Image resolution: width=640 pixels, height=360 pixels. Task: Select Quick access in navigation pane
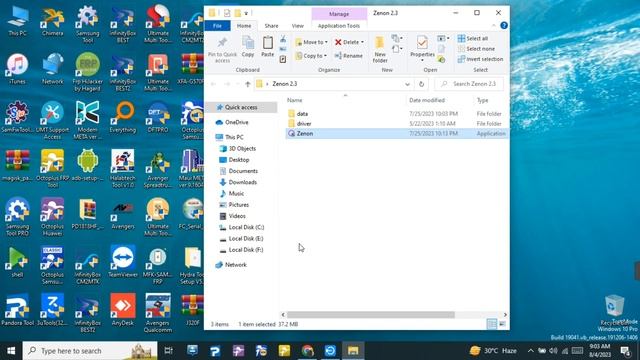241,107
